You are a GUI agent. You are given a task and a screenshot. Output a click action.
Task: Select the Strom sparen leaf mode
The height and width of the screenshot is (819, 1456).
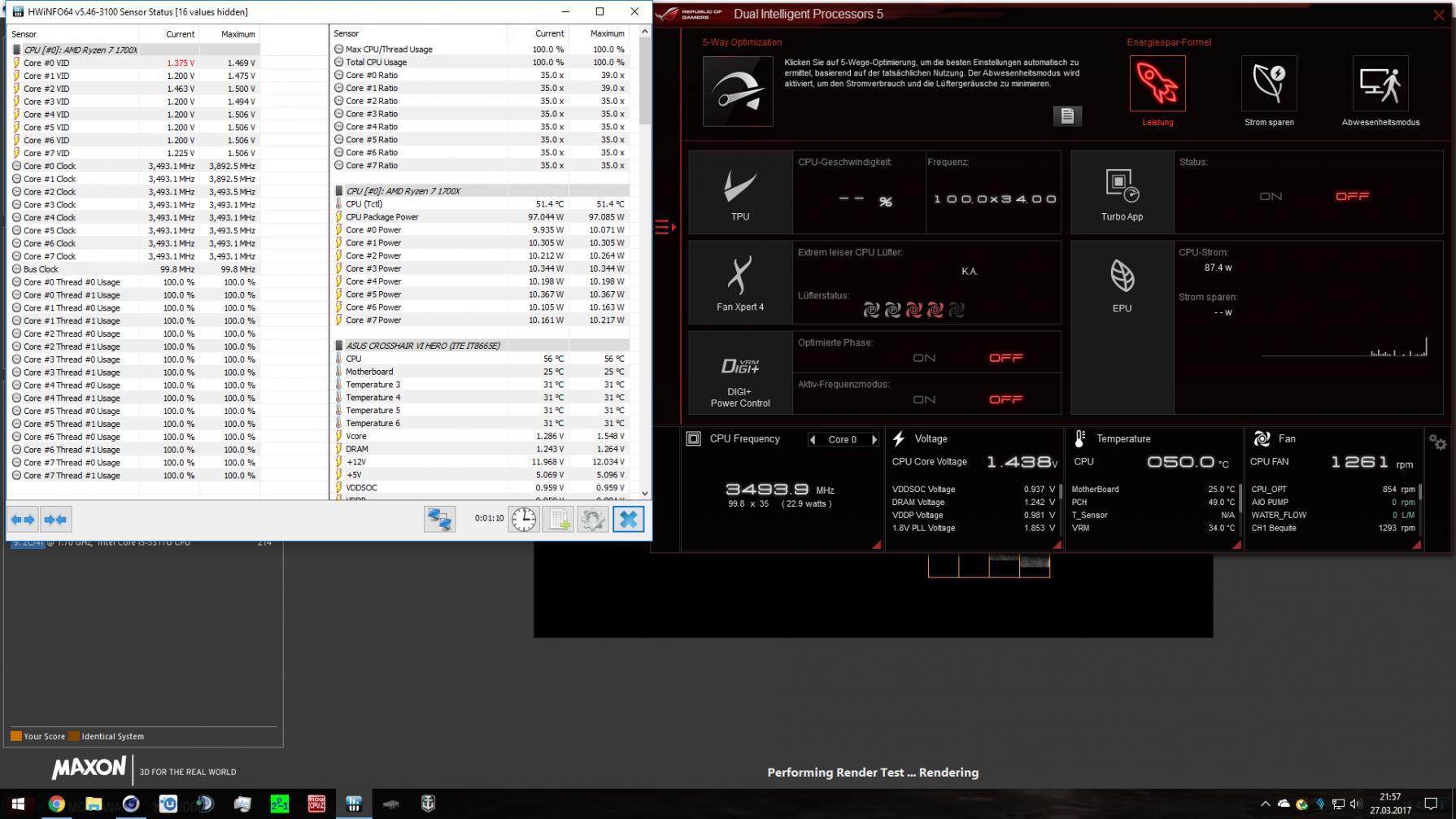(1269, 83)
